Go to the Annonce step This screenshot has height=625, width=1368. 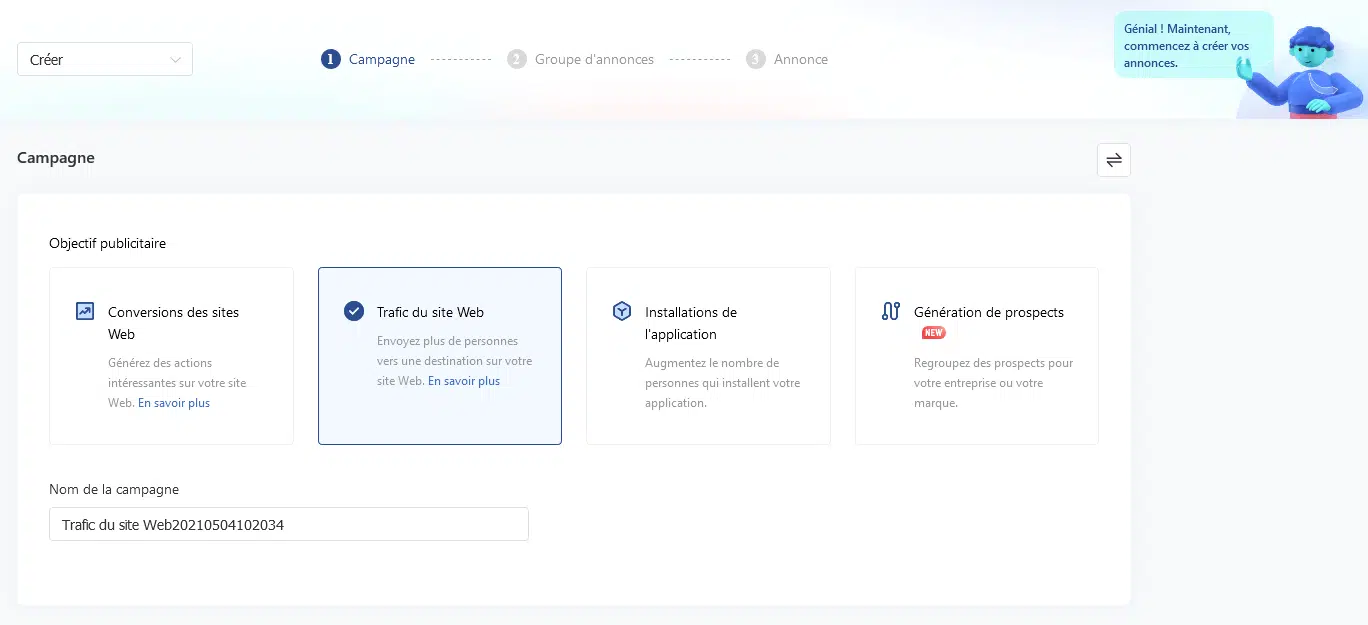[x=800, y=59]
